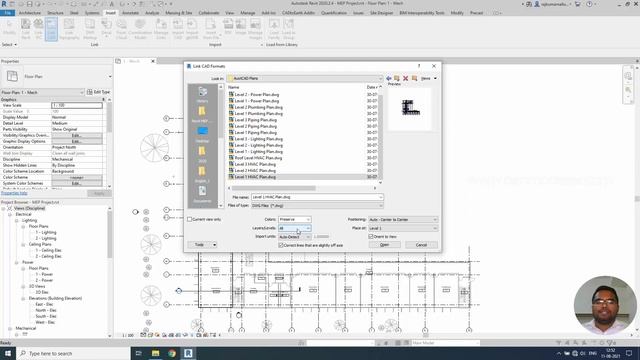Click the DWF Markup ribbon icon
The image size is (640, 360).
(90, 29)
